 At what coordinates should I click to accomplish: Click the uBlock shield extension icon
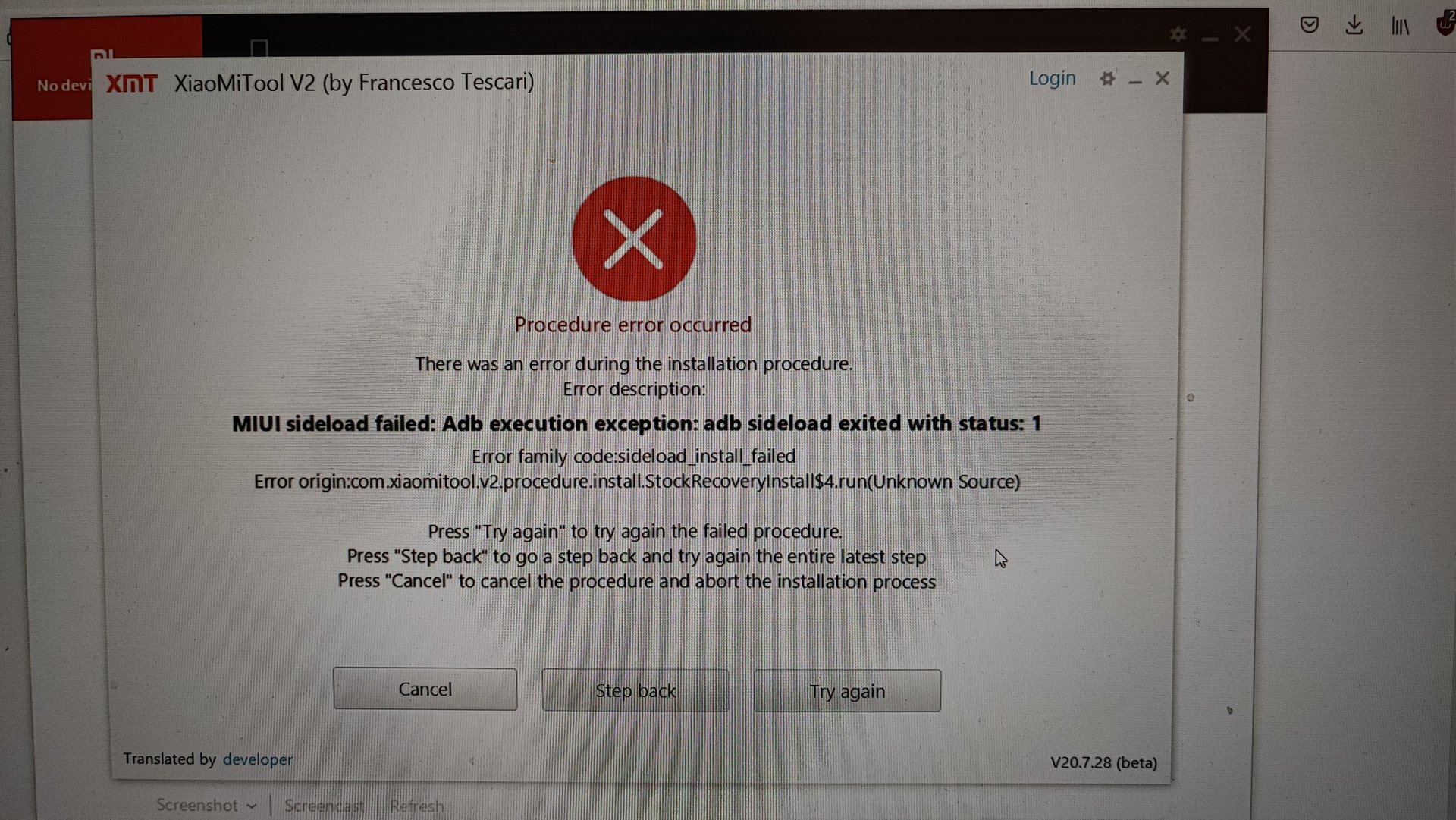click(x=1446, y=24)
